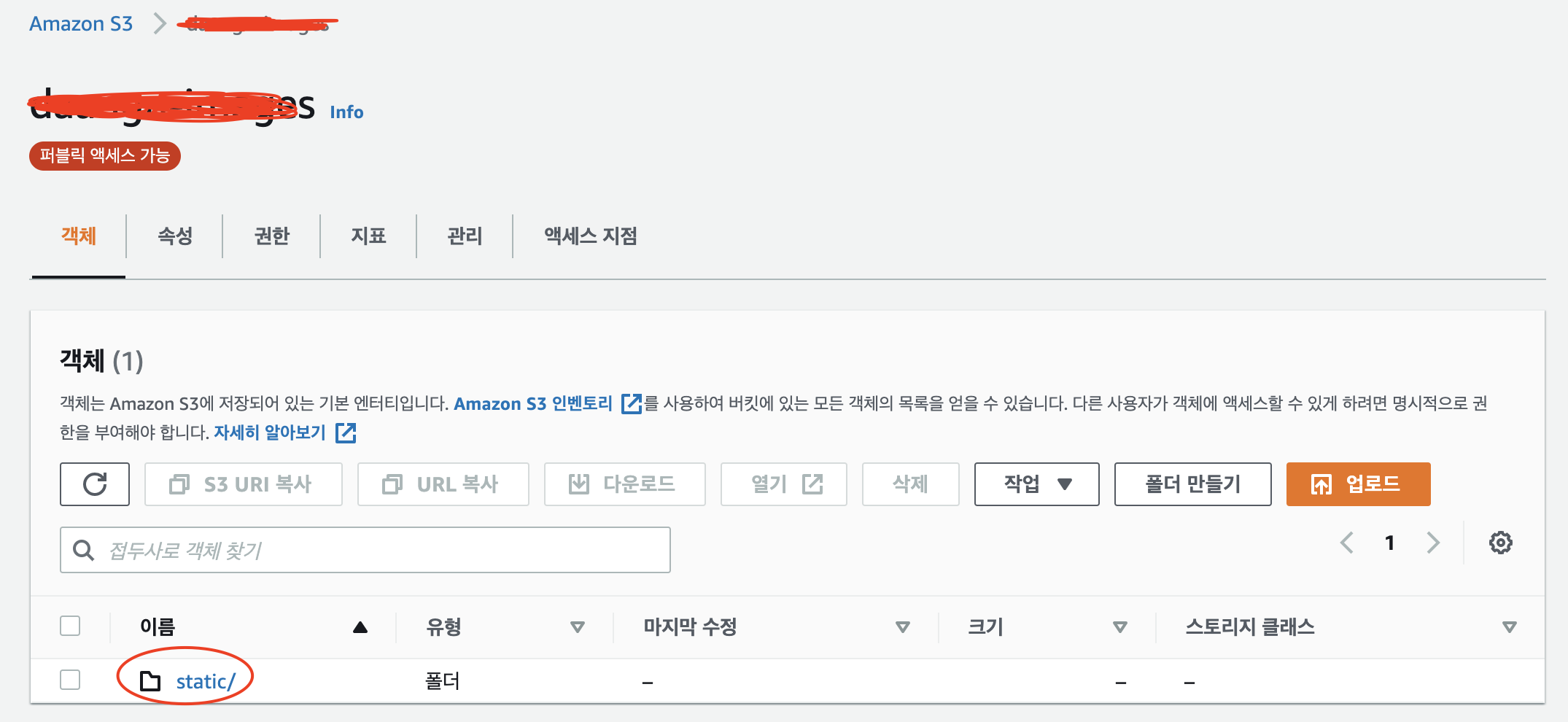Go to next page arrow
Image resolution: width=1568 pixels, height=722 pixels.
(1433, 543)
